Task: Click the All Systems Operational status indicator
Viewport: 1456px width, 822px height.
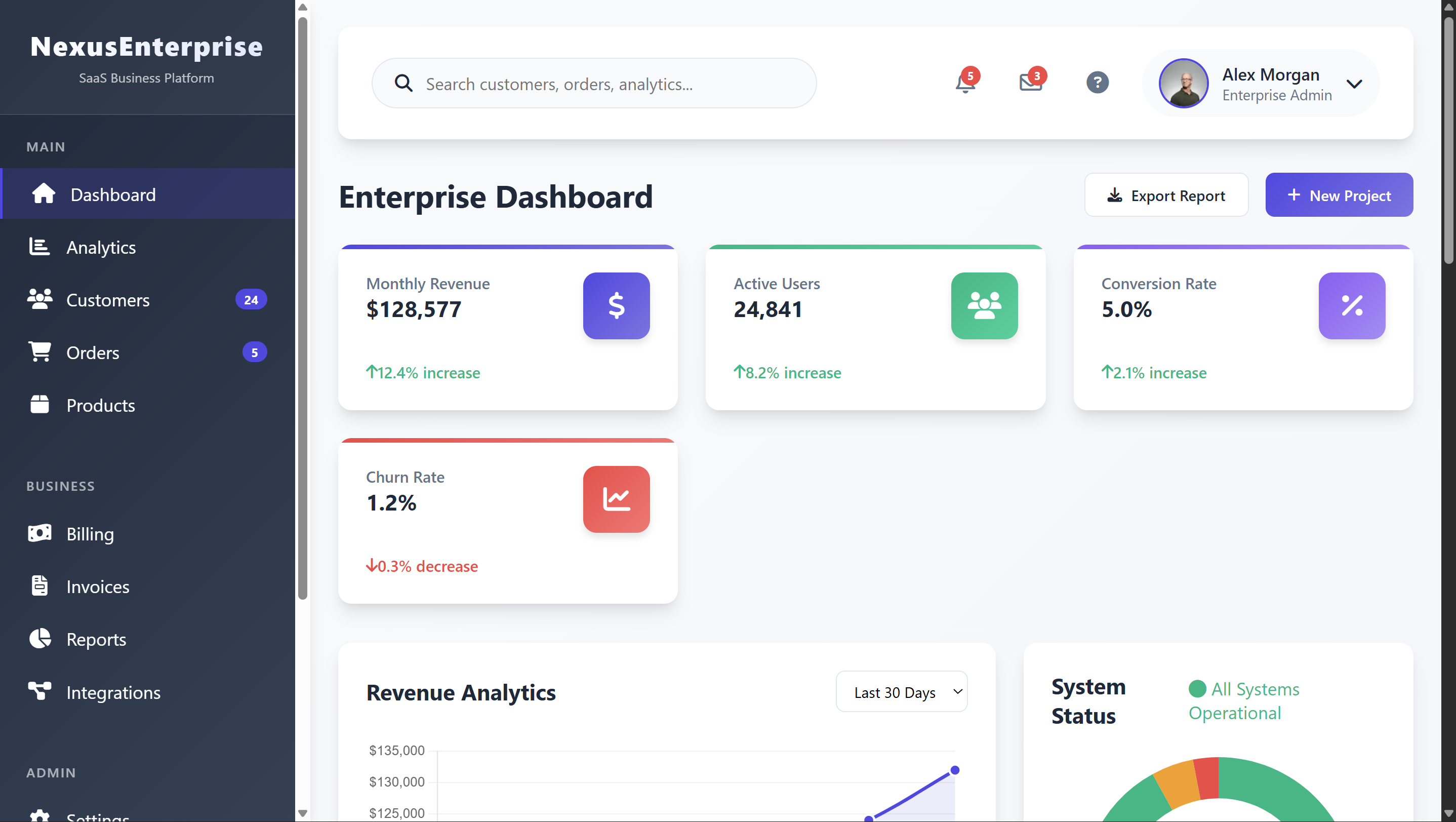Action: click(x=1243, y=700)
